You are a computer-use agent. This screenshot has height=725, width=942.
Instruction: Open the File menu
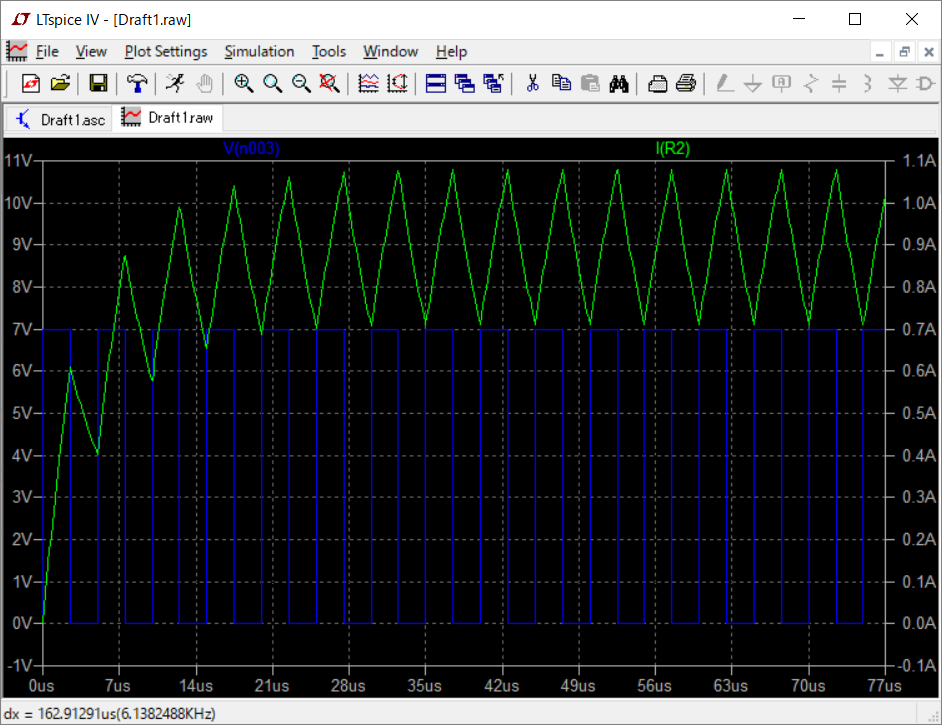tap(47, 52)
